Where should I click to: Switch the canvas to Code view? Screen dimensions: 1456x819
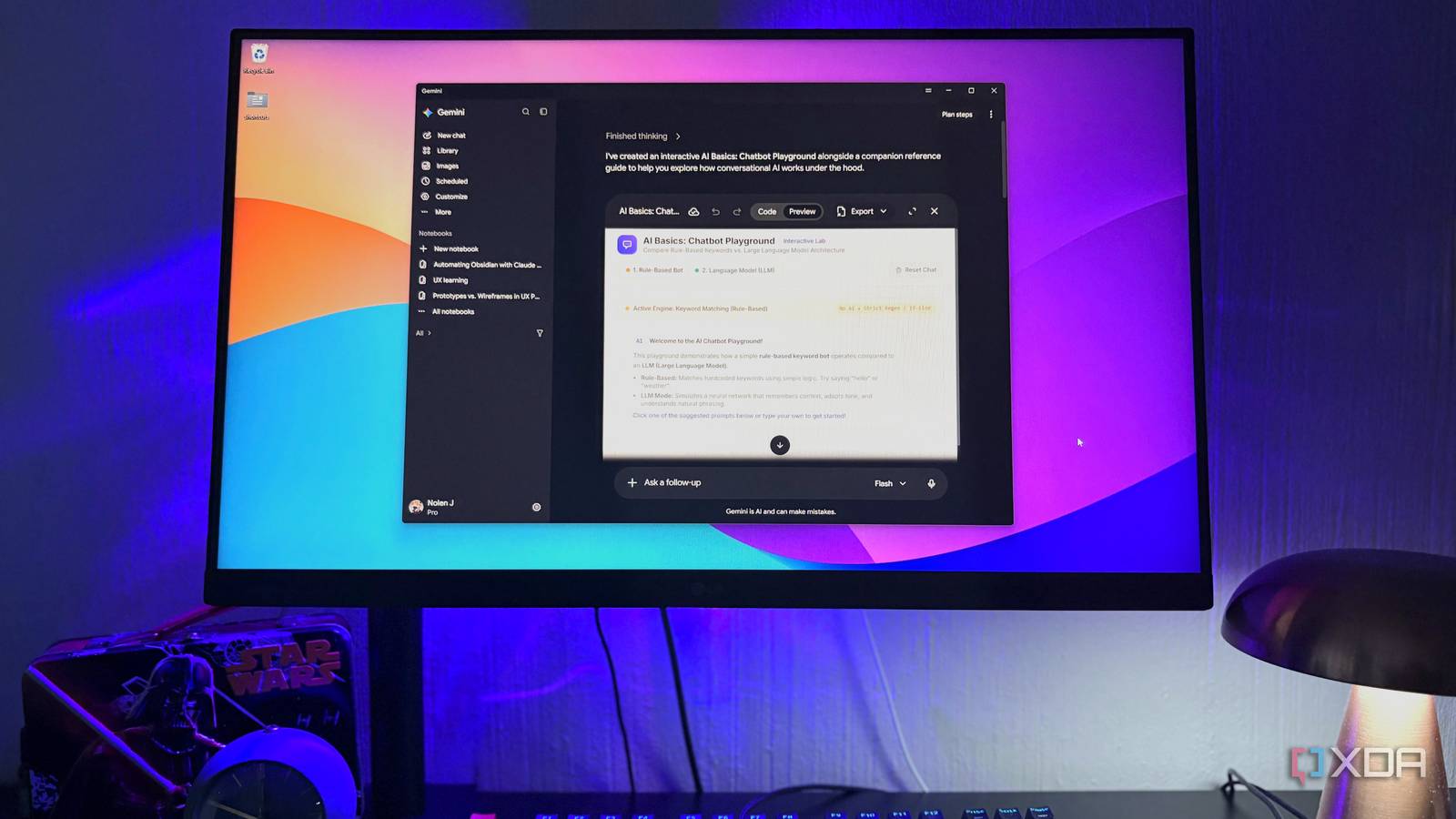(767, 211)
